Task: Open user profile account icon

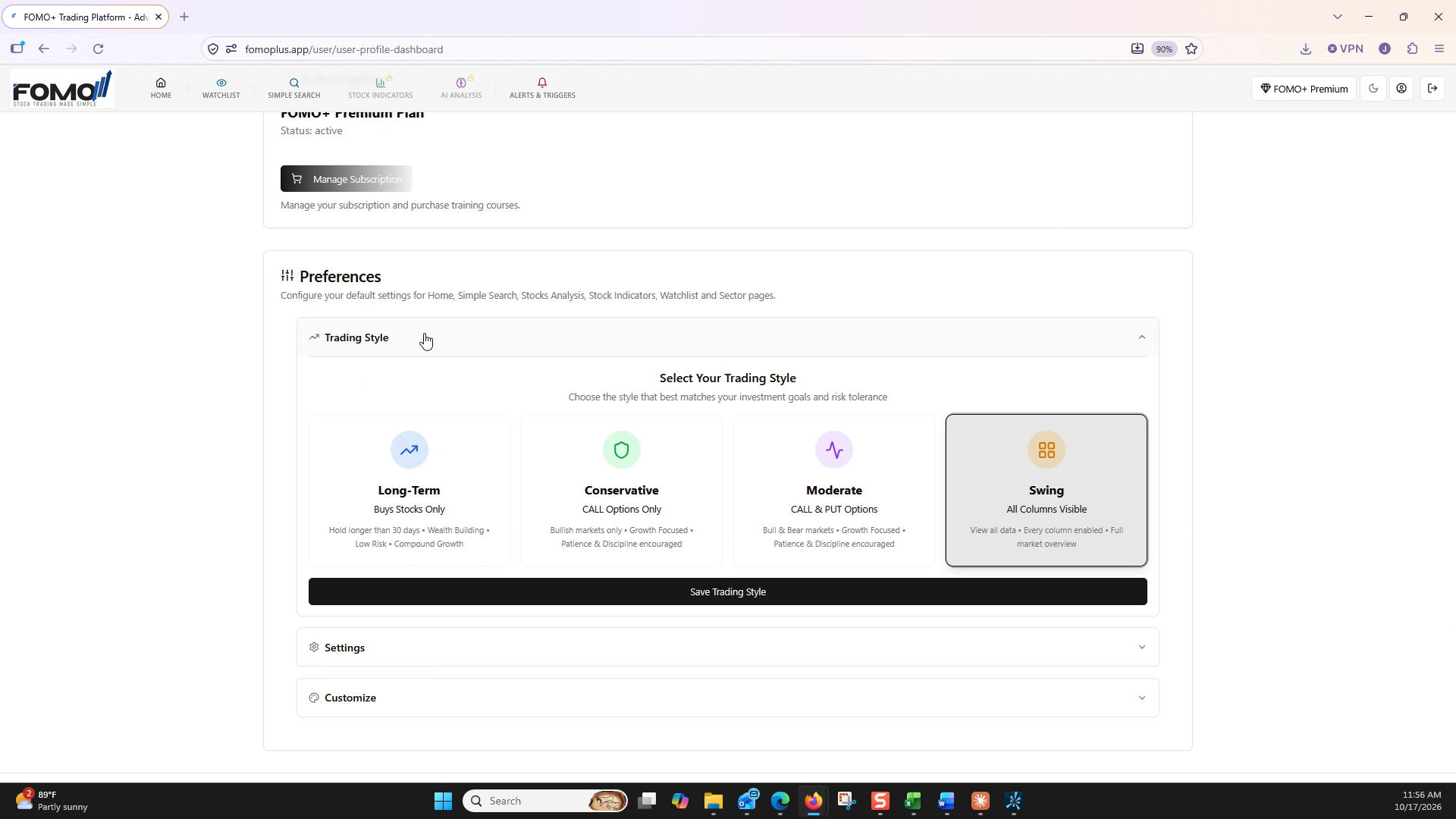Action: pos(1402,89)
